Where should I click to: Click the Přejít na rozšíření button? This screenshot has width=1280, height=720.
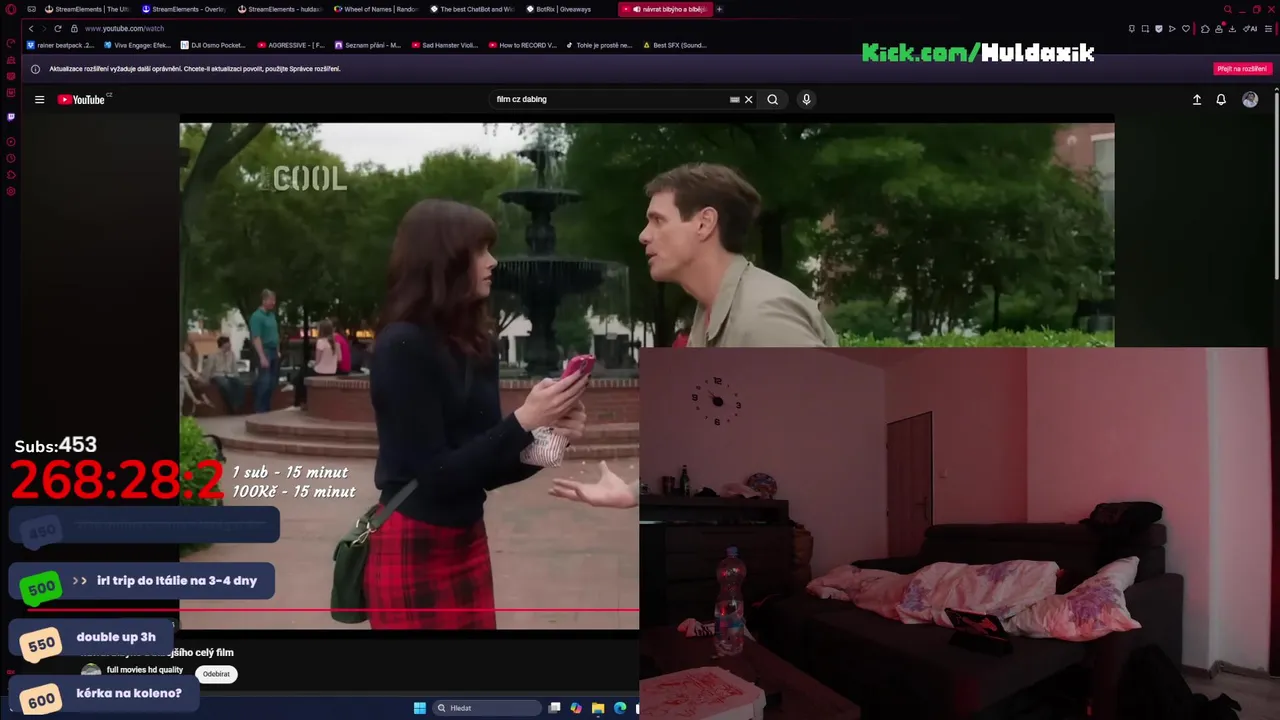point(1242,69)
